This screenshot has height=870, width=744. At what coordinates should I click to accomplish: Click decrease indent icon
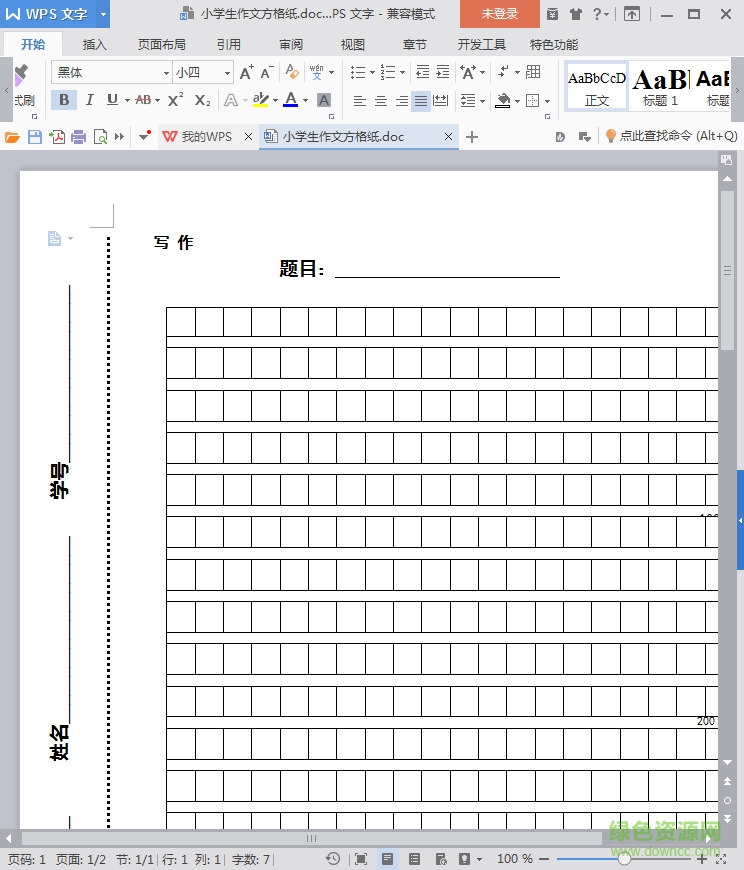[423, 72]
